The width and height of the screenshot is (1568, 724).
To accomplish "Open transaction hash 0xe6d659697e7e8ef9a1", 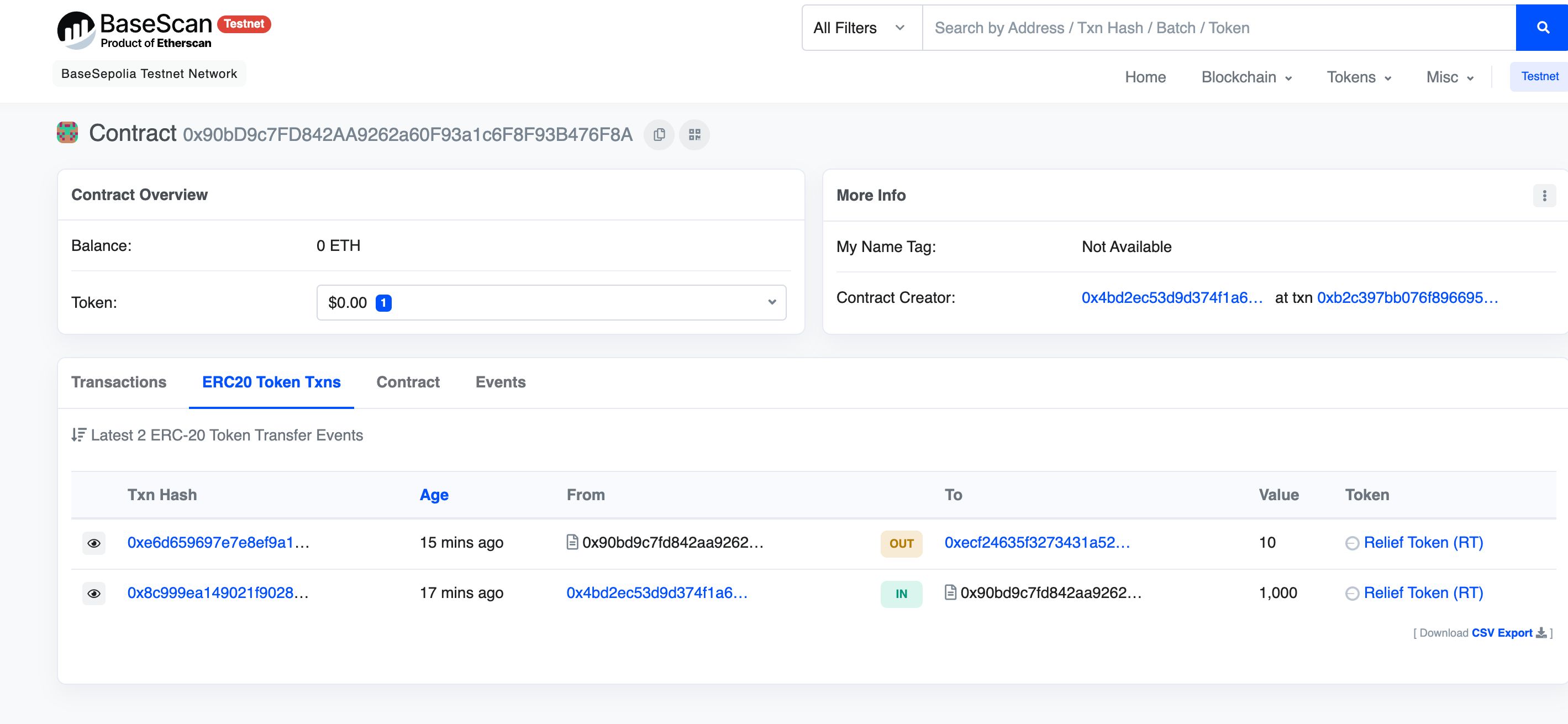I will coord(218,543).
